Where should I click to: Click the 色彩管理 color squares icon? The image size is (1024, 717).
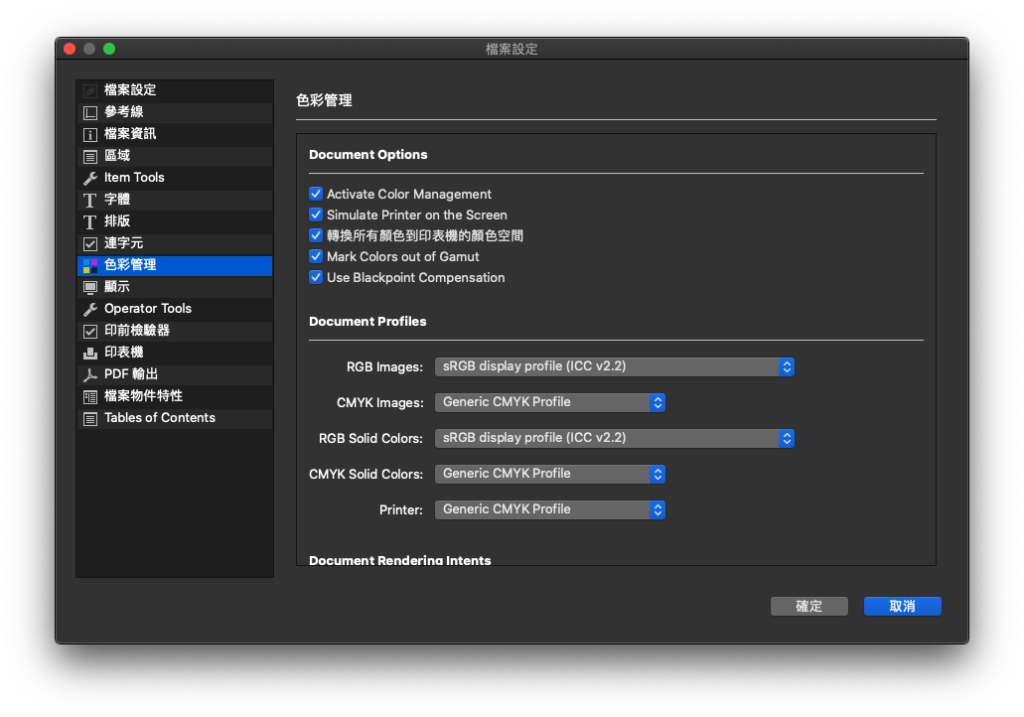90,266
